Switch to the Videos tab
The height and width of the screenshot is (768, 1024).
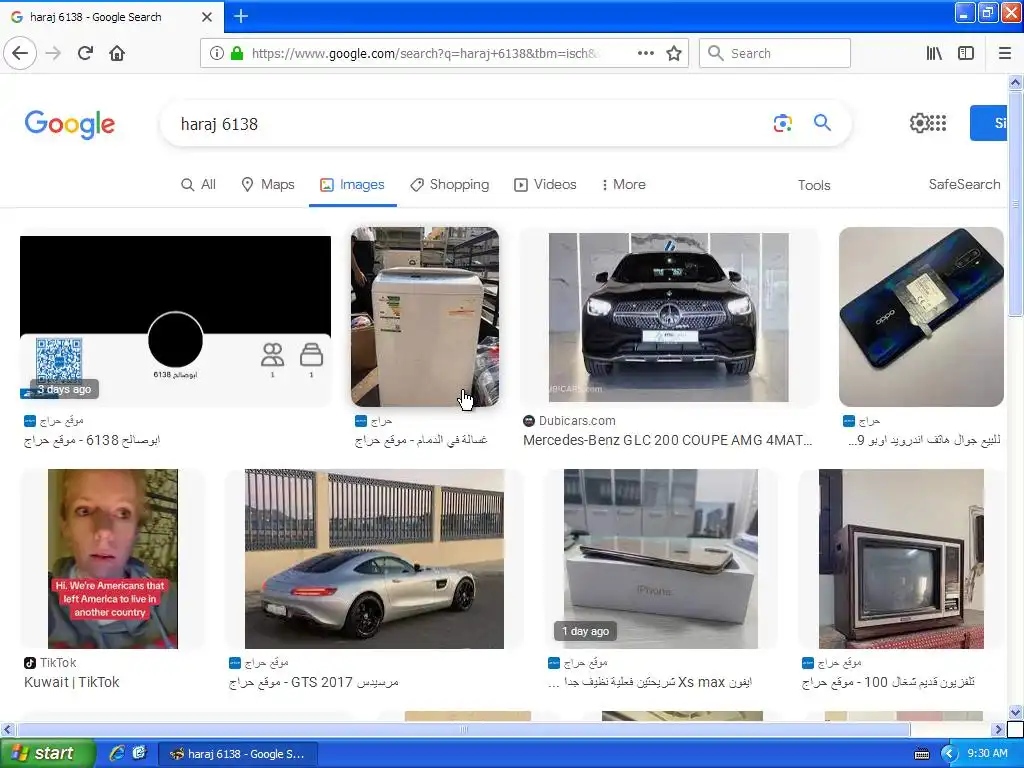tap(545, 185)
